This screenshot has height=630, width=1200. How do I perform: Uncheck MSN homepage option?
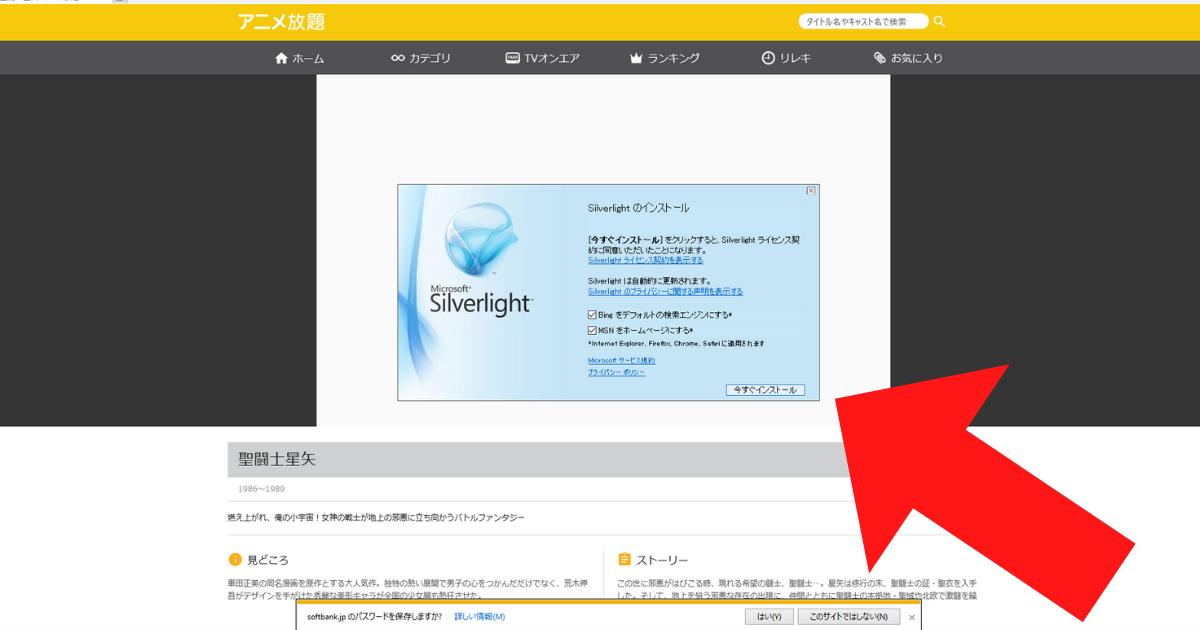592,329
